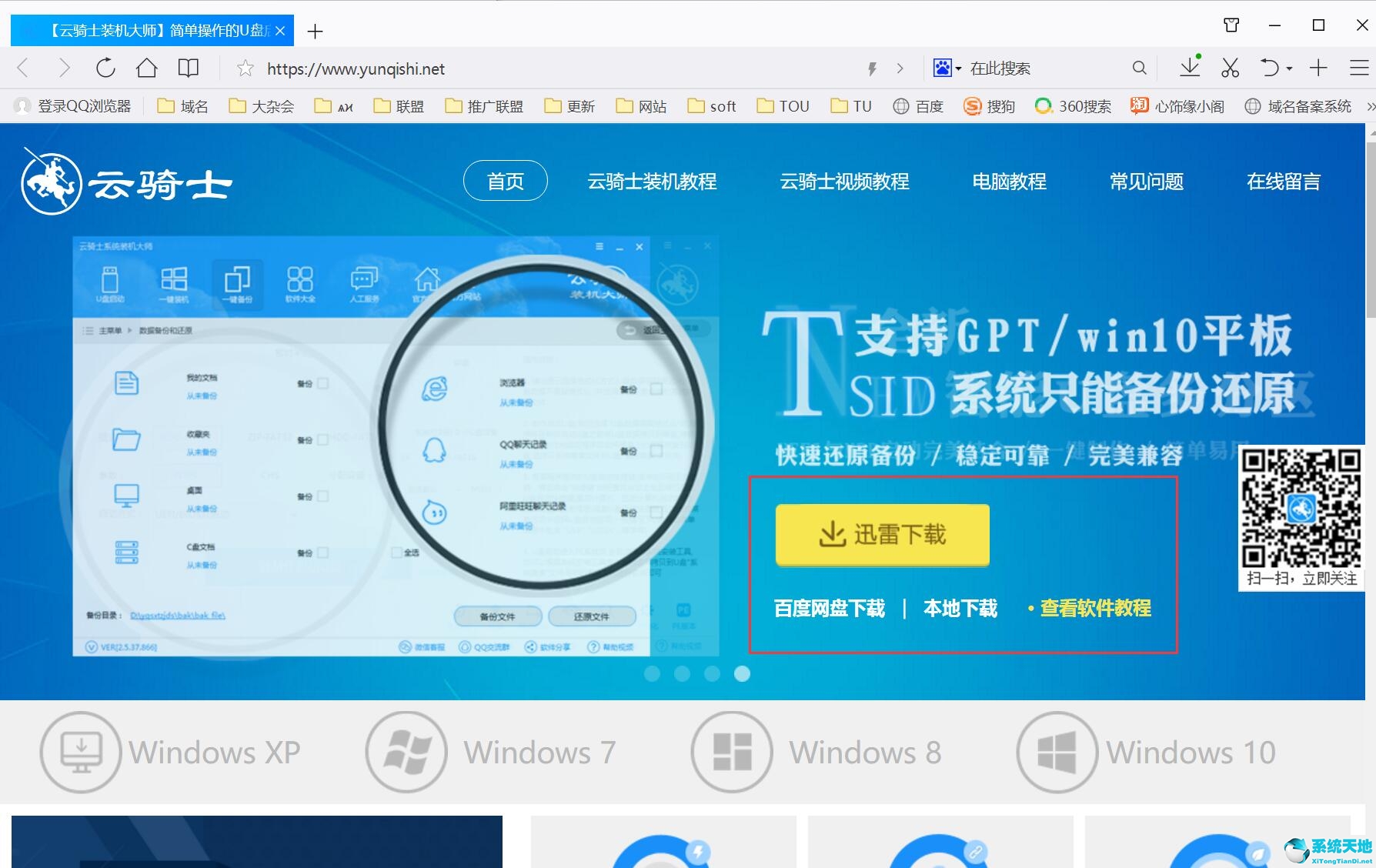Open the browser download manager icon
This screenshot has height=868, width=1376.
(x=1190, y=68)
